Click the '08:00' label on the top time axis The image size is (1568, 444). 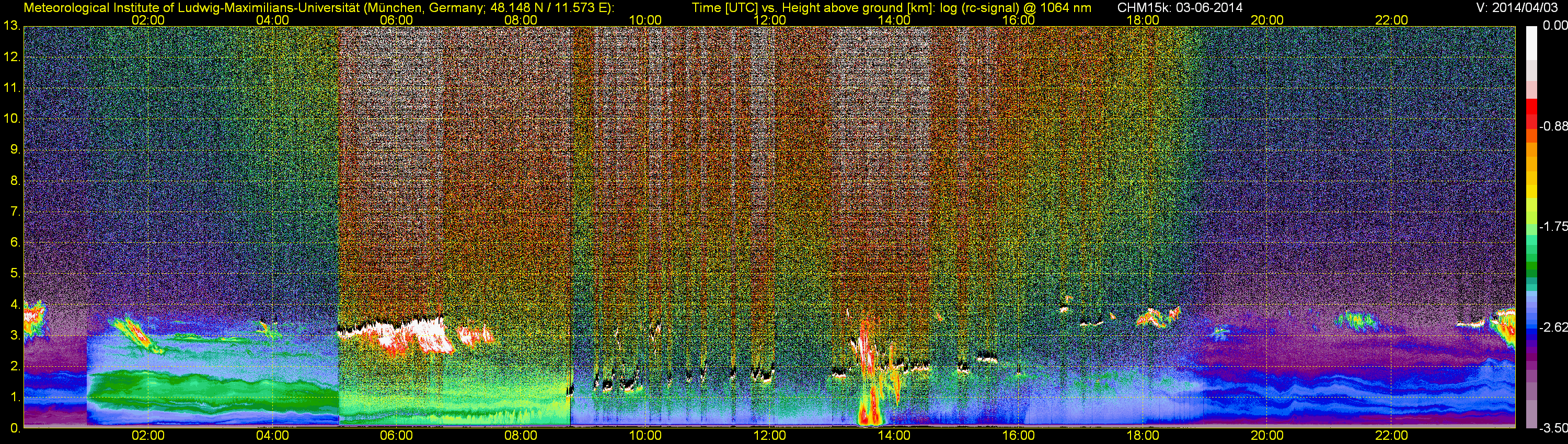tap(521, 20)
